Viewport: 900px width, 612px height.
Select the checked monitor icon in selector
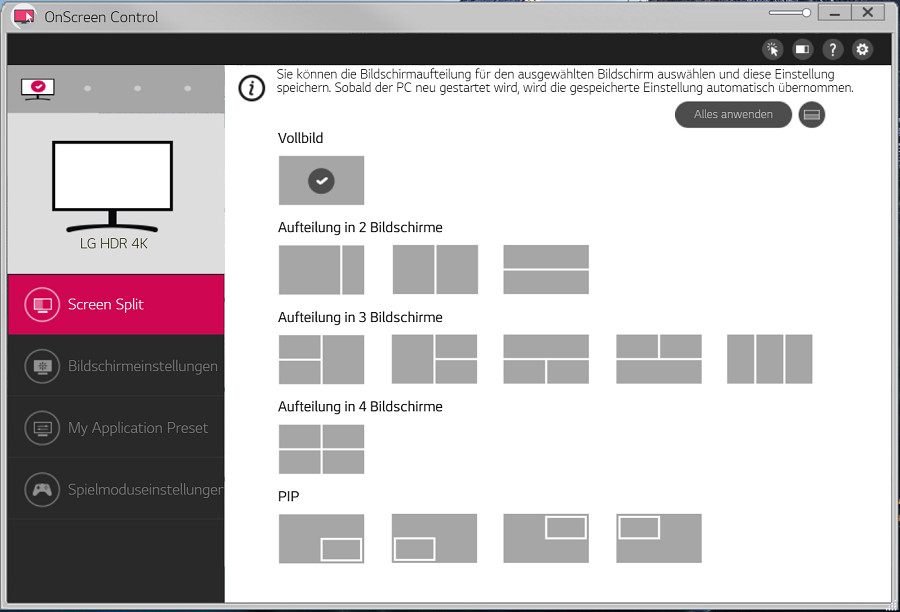pyautogui.click(x=38, y=88)
